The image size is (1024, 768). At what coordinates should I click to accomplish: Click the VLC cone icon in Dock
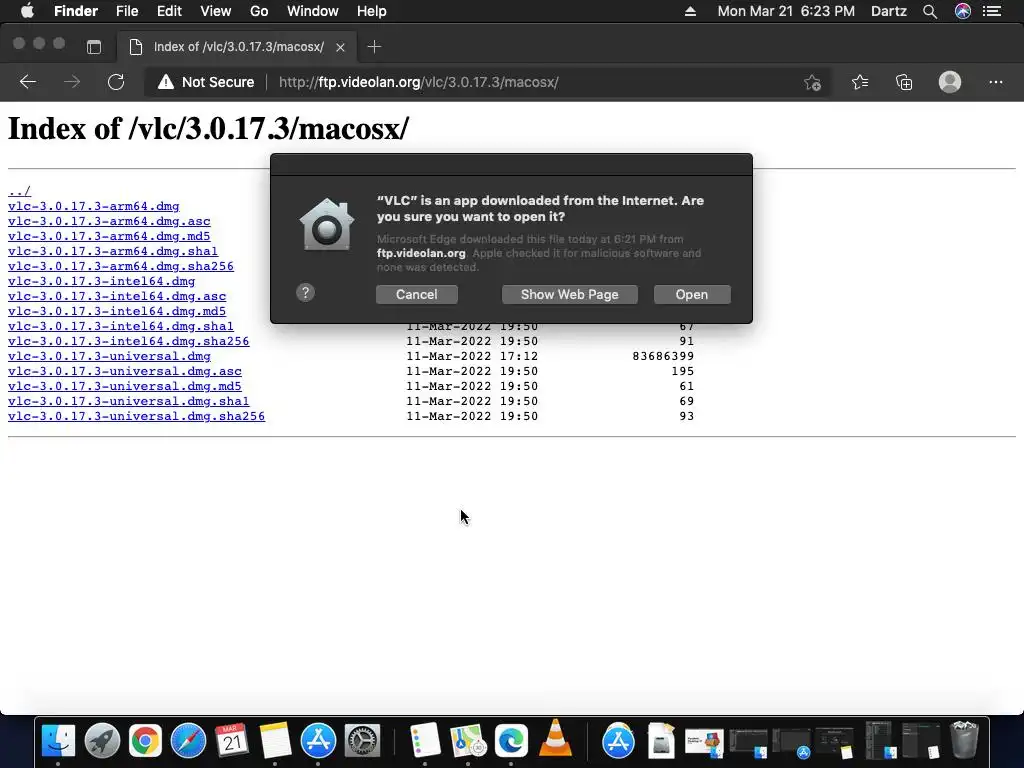click(x=554, y=739)
